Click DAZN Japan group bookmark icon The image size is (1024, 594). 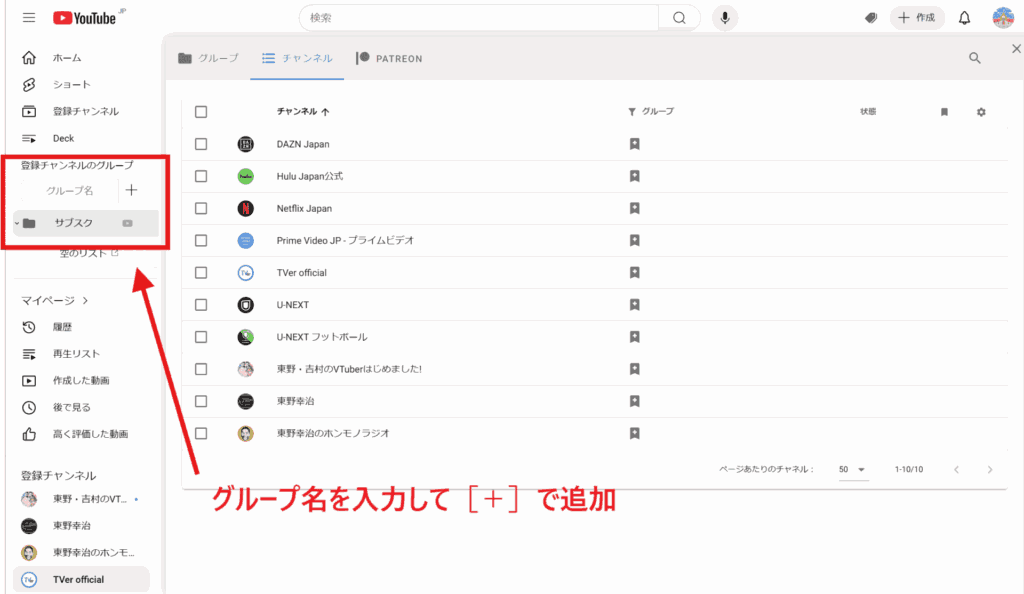(634, 144)
